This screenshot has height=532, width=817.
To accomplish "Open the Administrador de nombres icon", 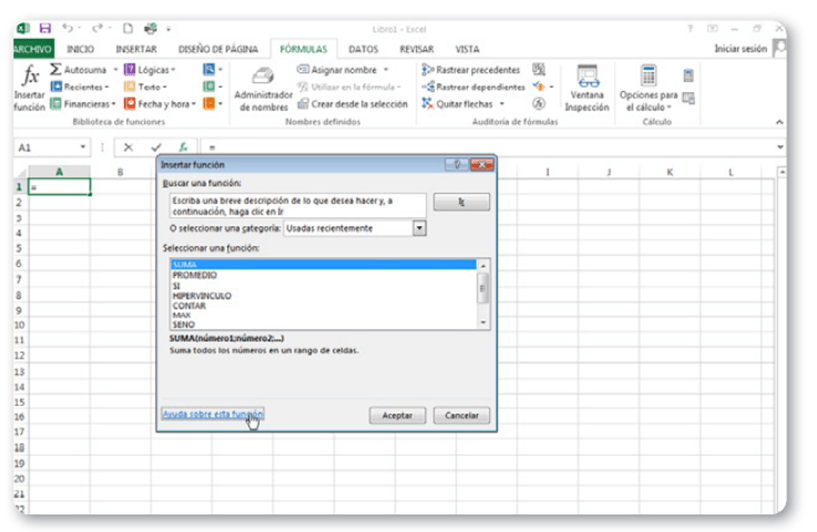I will coord(263,78).
